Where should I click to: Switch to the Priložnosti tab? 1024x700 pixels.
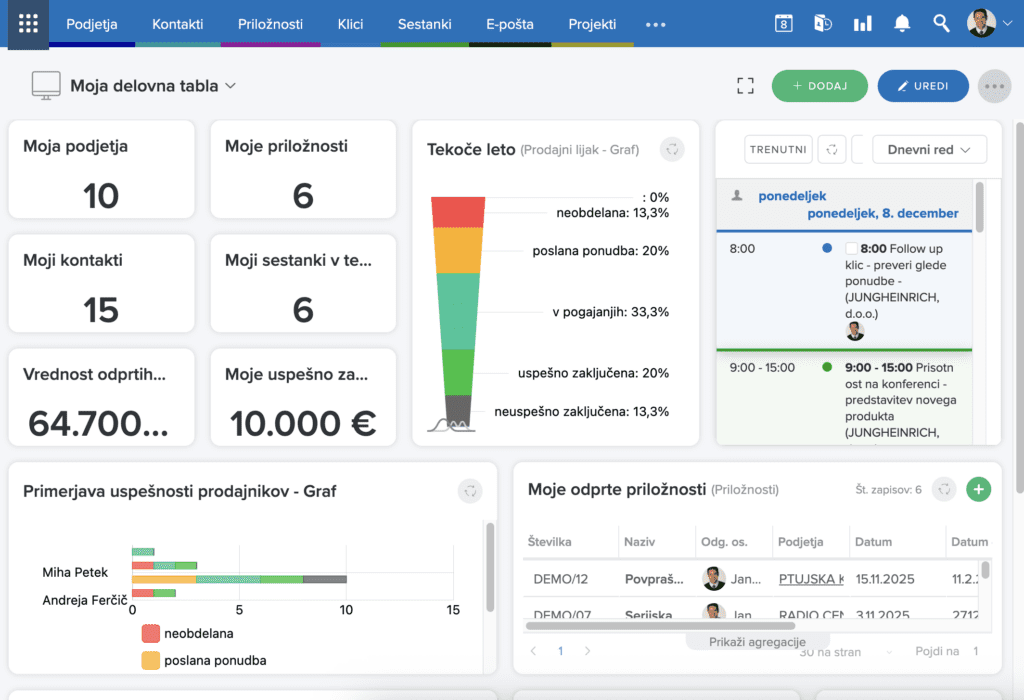pyautogui.click(x=270, y=24)
